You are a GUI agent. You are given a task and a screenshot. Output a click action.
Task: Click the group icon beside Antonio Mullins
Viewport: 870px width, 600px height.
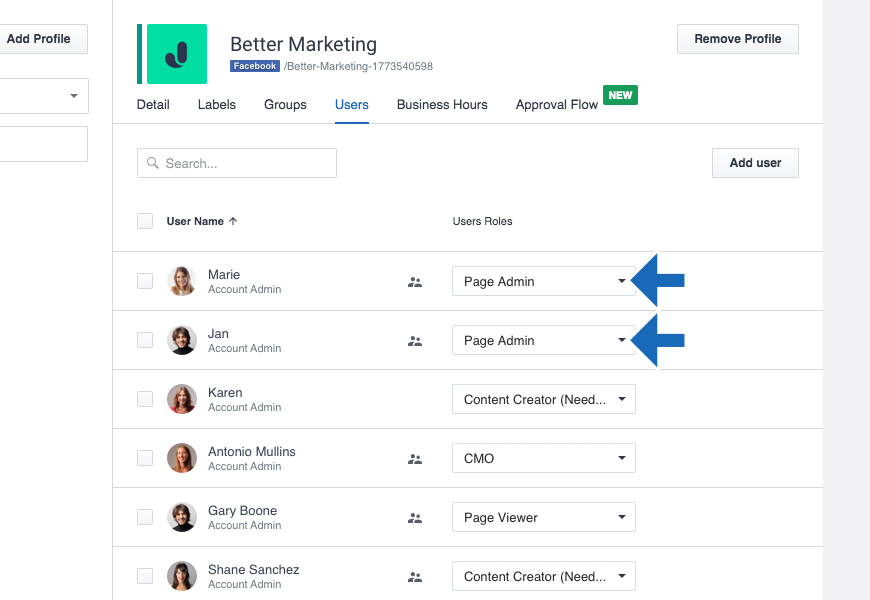coord(415,459)
